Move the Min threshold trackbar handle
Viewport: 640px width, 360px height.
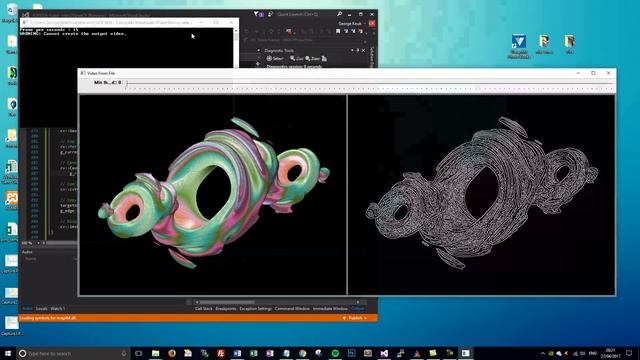click(x=127, y=83)
